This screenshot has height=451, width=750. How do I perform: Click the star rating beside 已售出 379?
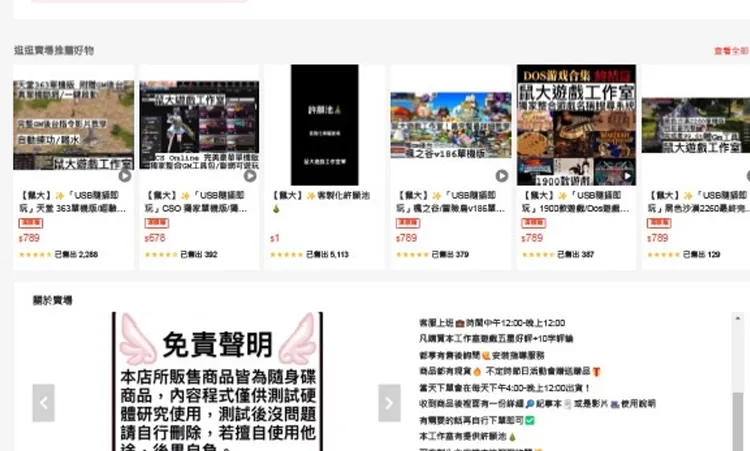coord(413,254)
